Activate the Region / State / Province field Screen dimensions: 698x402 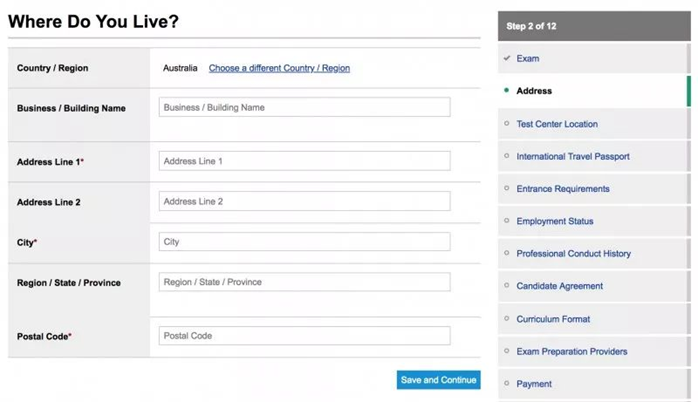tap(304, 282)
